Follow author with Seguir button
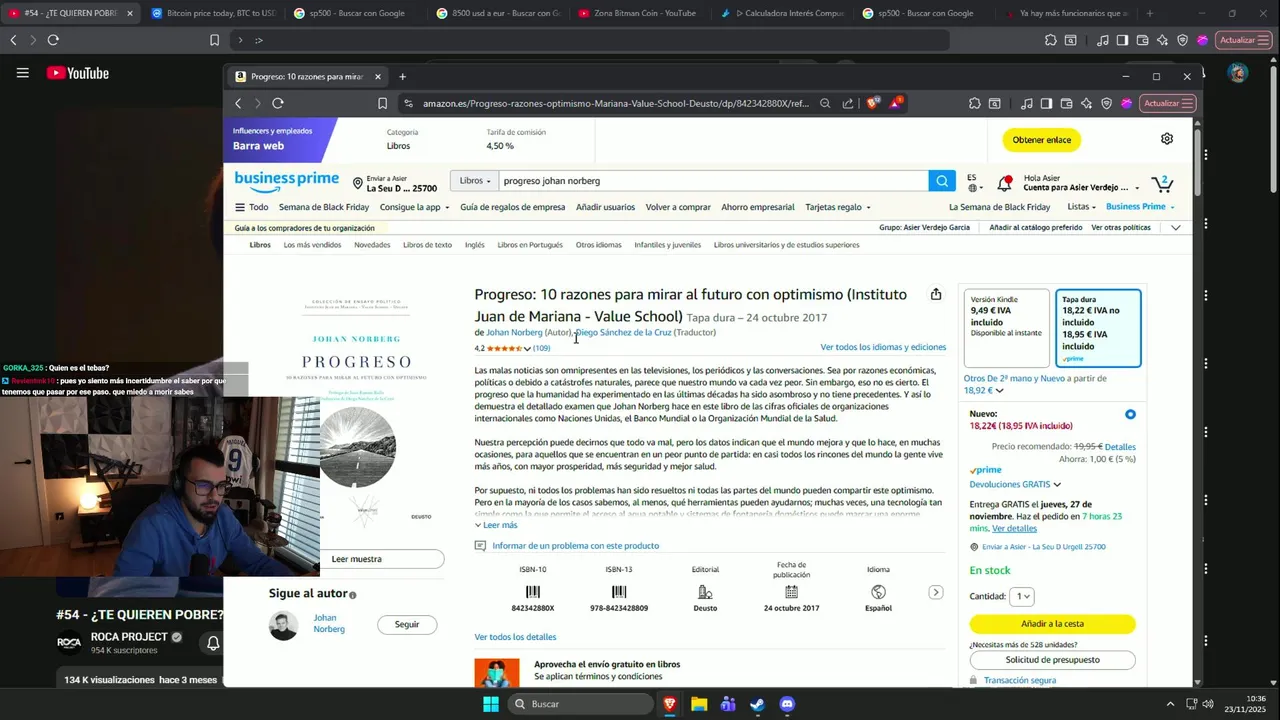 407,624
